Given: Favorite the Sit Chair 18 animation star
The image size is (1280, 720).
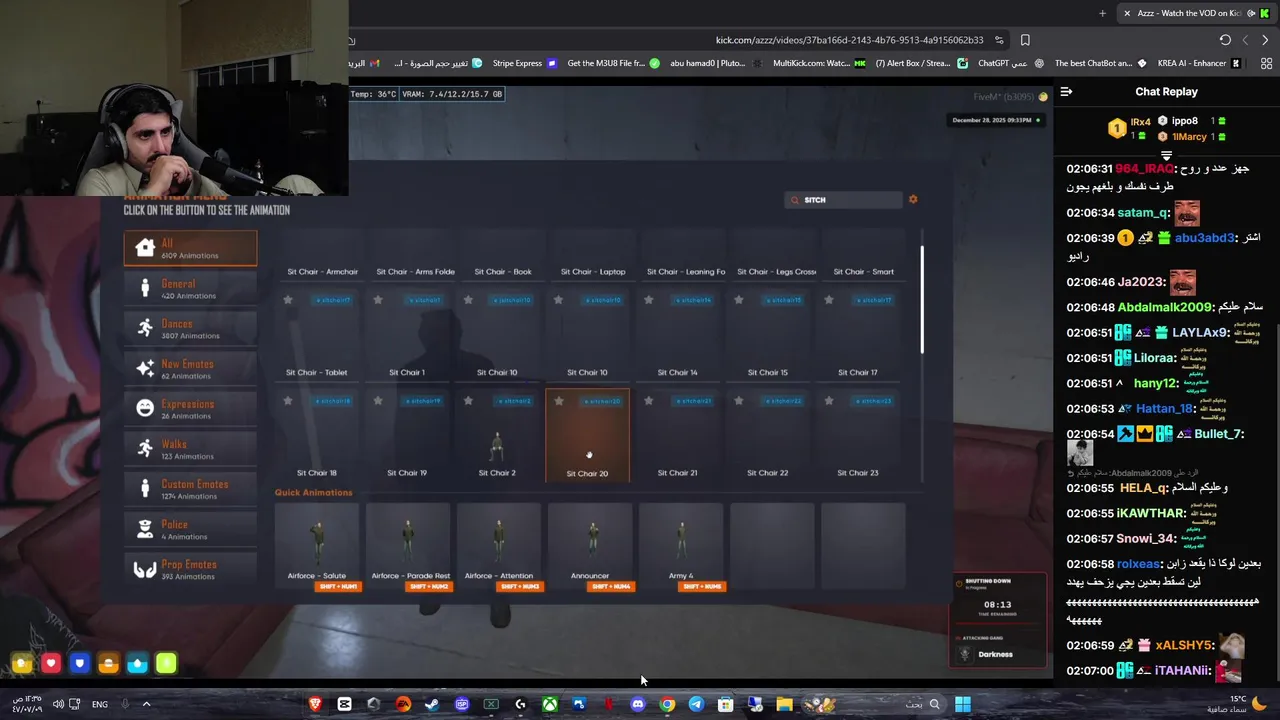Looking at the screenshot, I should (288, 401).
